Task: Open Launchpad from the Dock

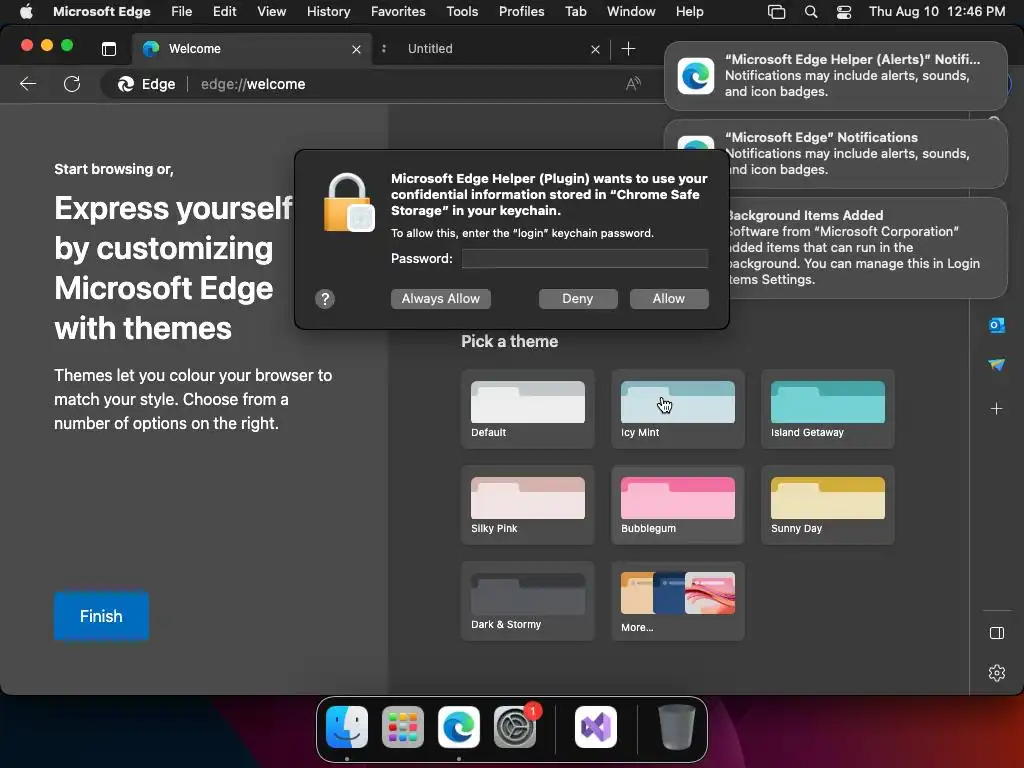Action: [403, 727]
